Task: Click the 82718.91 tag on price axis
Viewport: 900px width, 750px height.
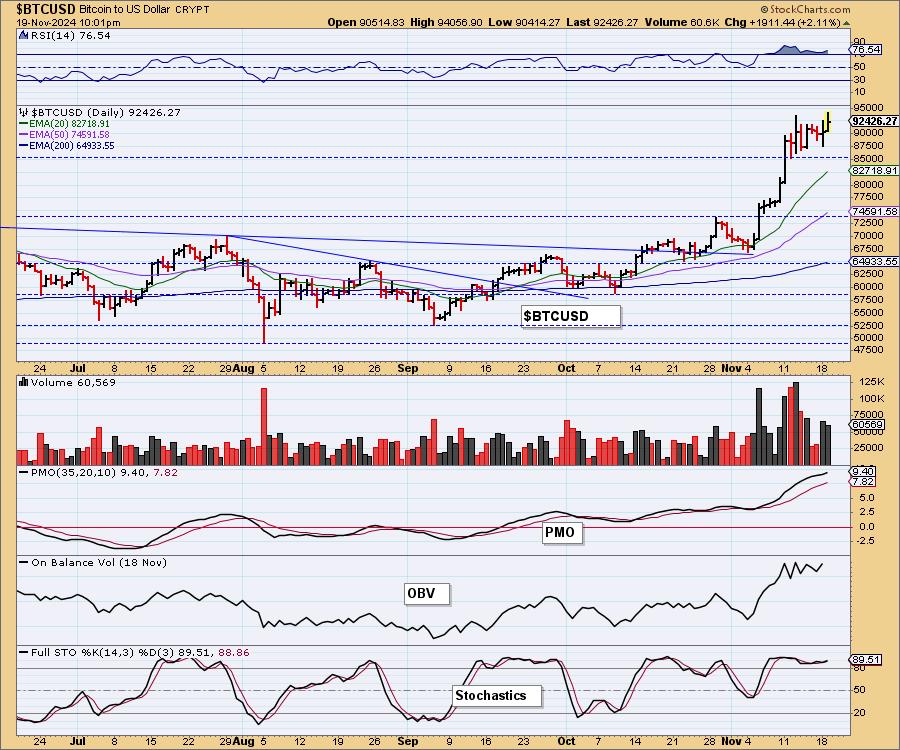Action: [x=874, y=170]
